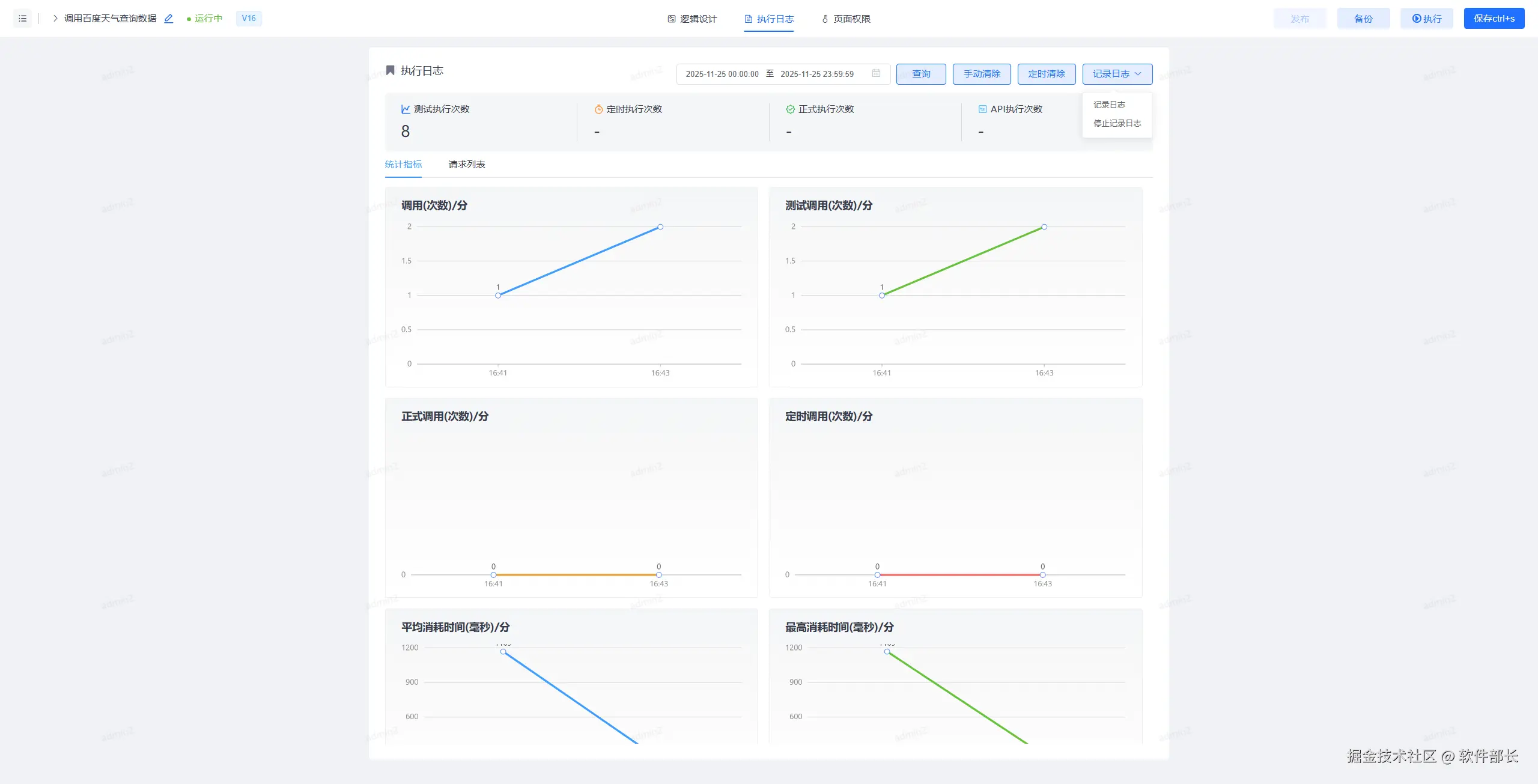Click the 正式执行次数 green check icon
The image size is (1538, 784).
(790, 109)
